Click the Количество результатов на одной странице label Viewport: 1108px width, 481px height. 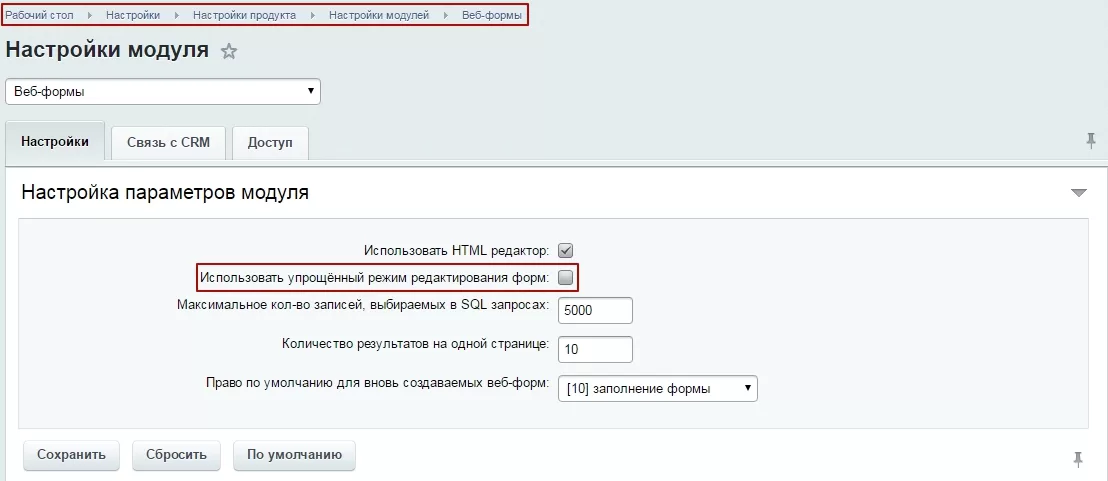[416, 344]
